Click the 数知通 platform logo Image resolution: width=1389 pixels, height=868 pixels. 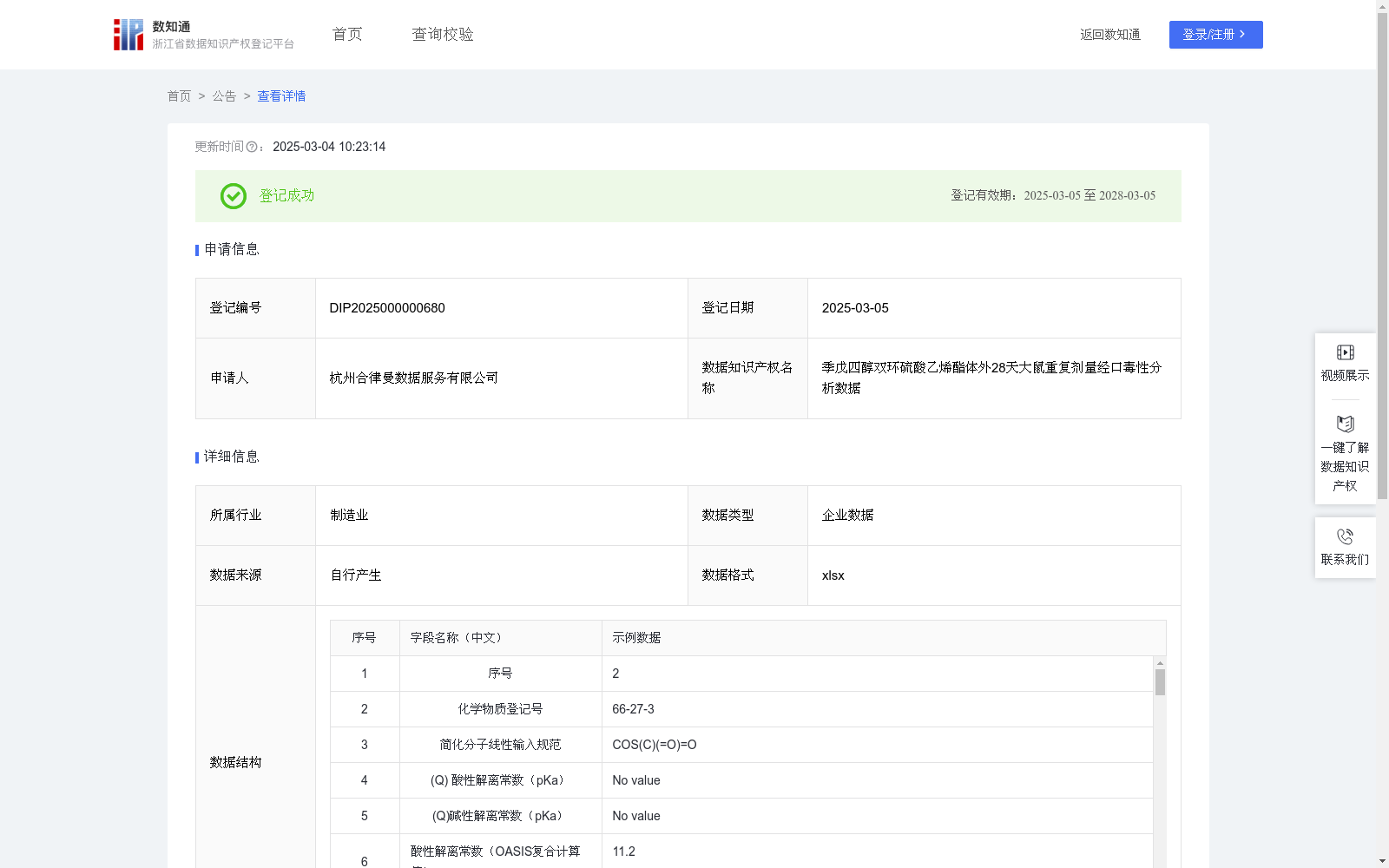point(203,35)
